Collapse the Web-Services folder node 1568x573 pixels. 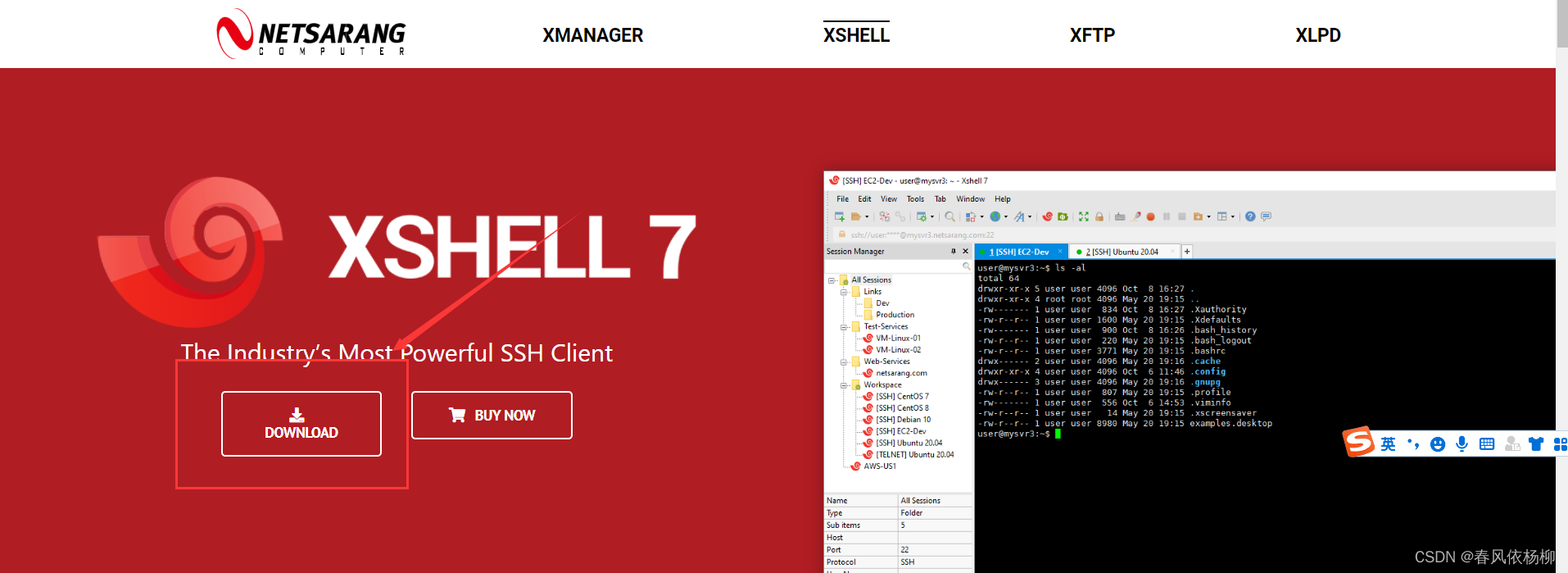tap(844, 362)
